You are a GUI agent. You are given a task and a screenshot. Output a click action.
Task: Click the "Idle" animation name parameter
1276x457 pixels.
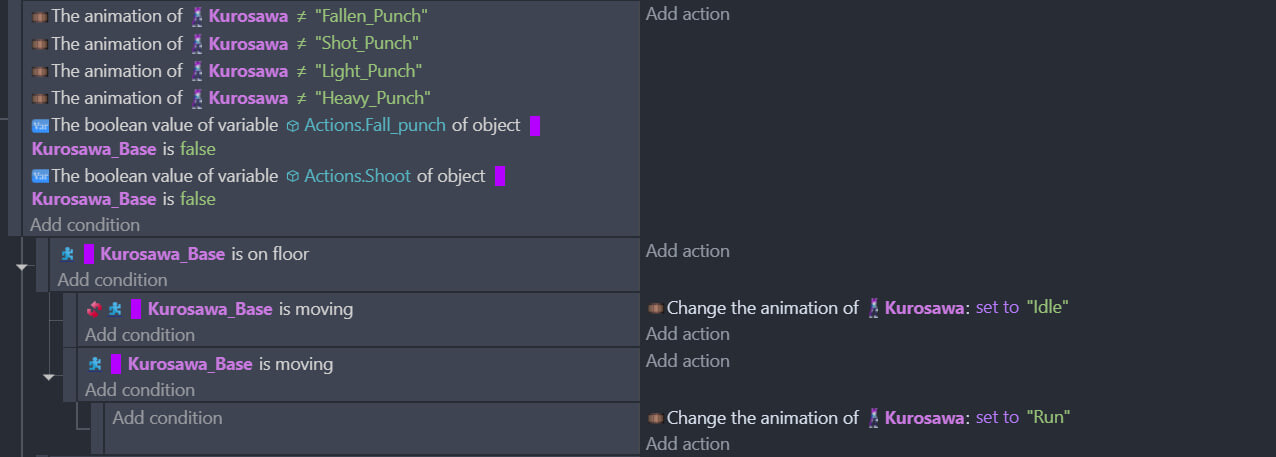tap(1048, 308)
